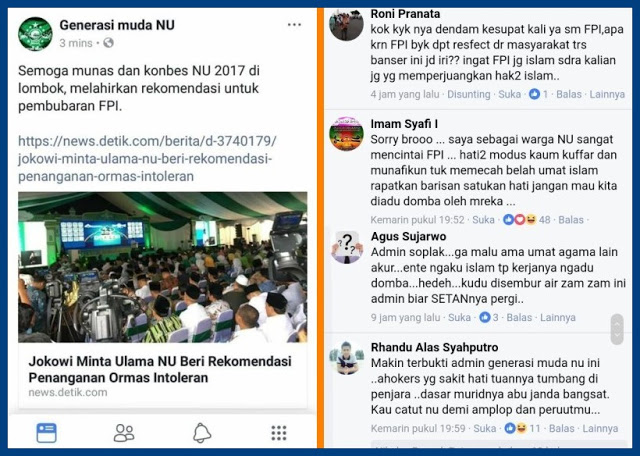Open Lainnya options on Roni Pranata's comment
Image resolution: width=640 pixels, height=456 pixels.
(607, 94)
